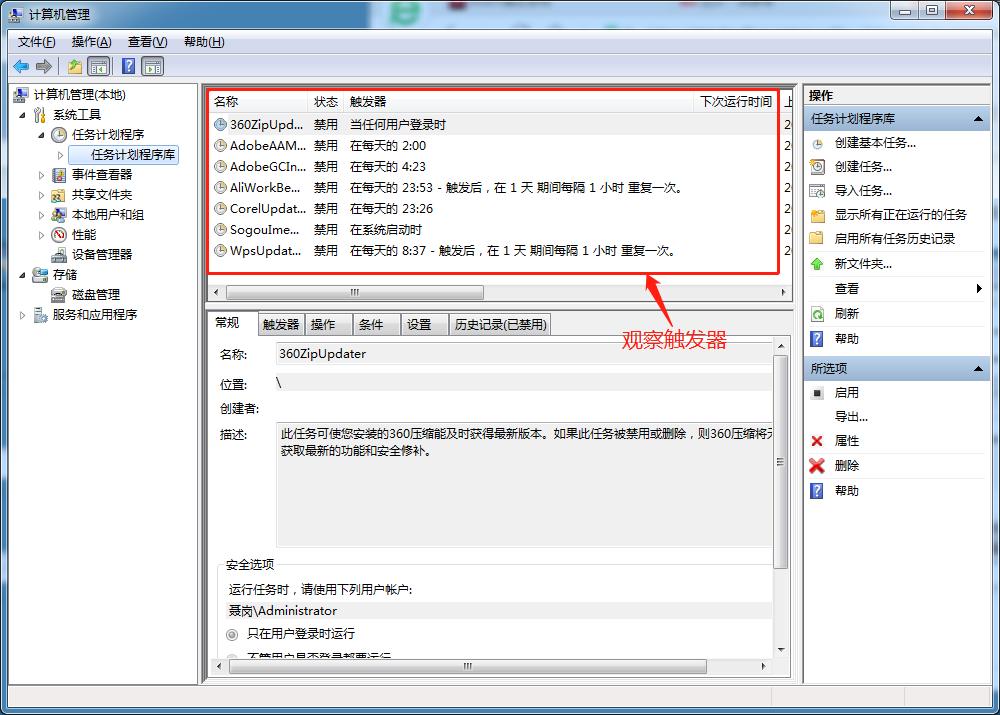Screen dimensions: 1000x715
Task: Select the 360ZipUpd... task row
Action: pos(493,124)
